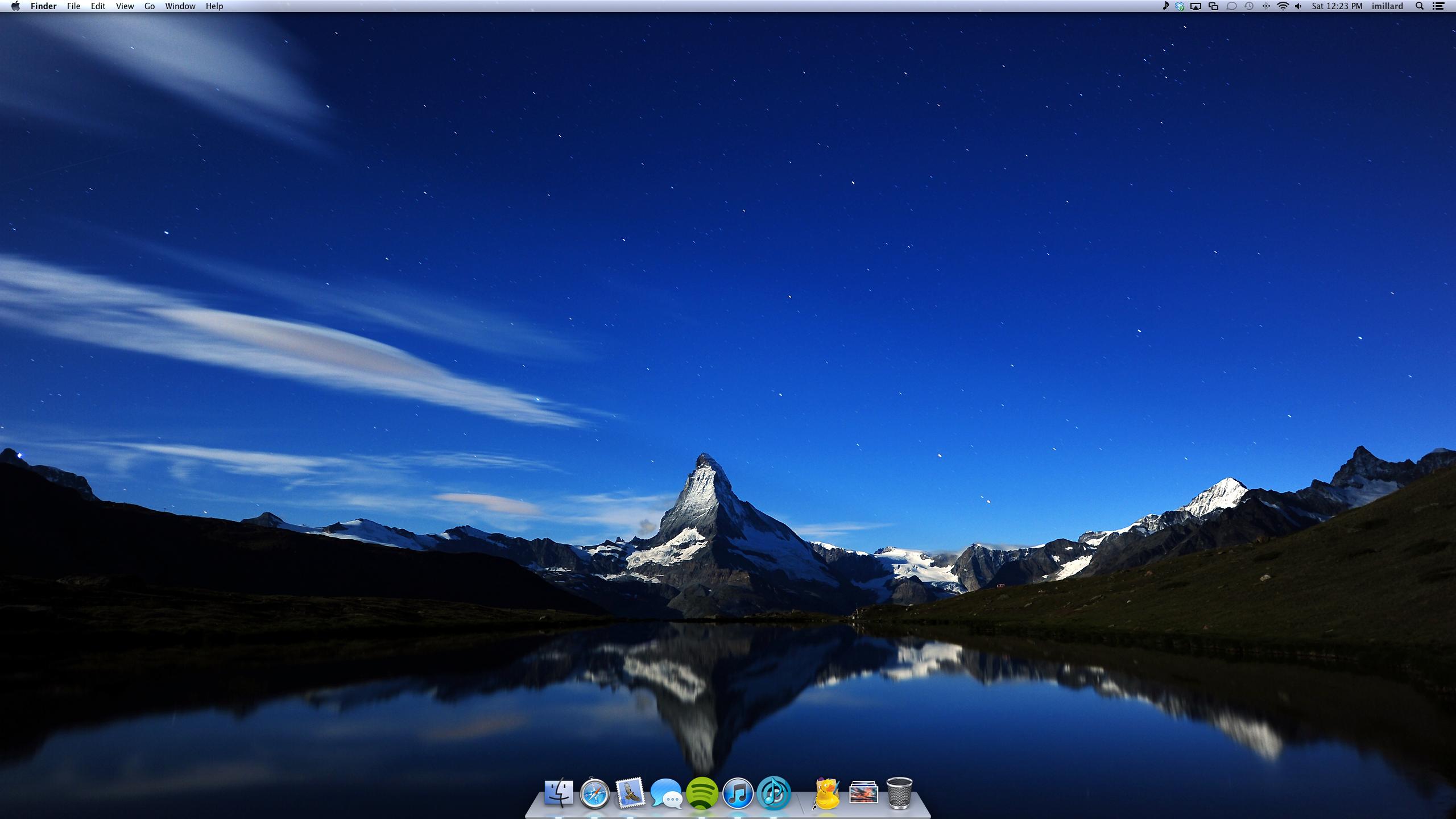Open Spotlight search magnifier
The height and width of the screenshot is (819, 1456).
1420,6
